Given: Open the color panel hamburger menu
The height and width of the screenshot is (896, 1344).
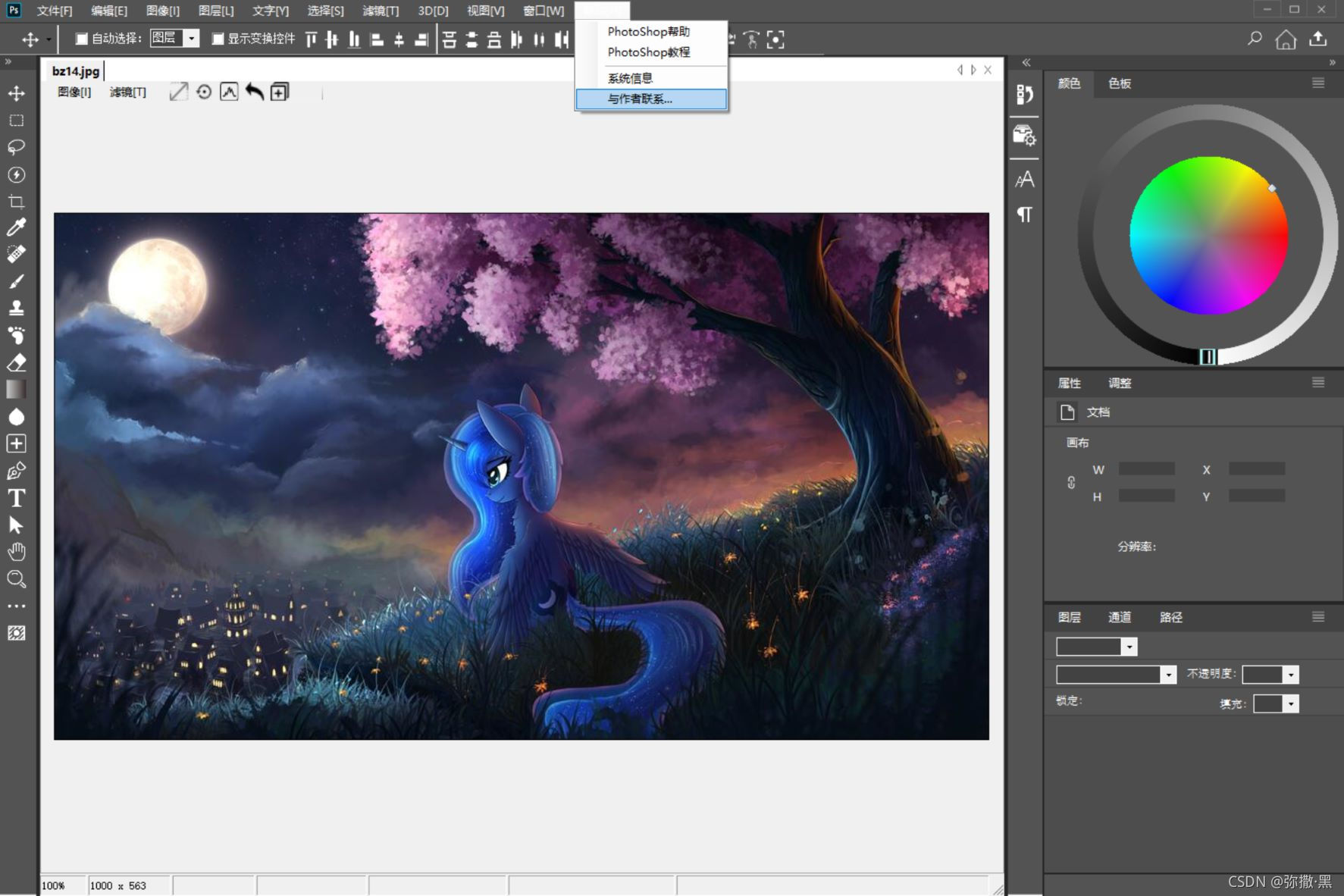Looking at the screenshot, I should tap(1318, 83).
